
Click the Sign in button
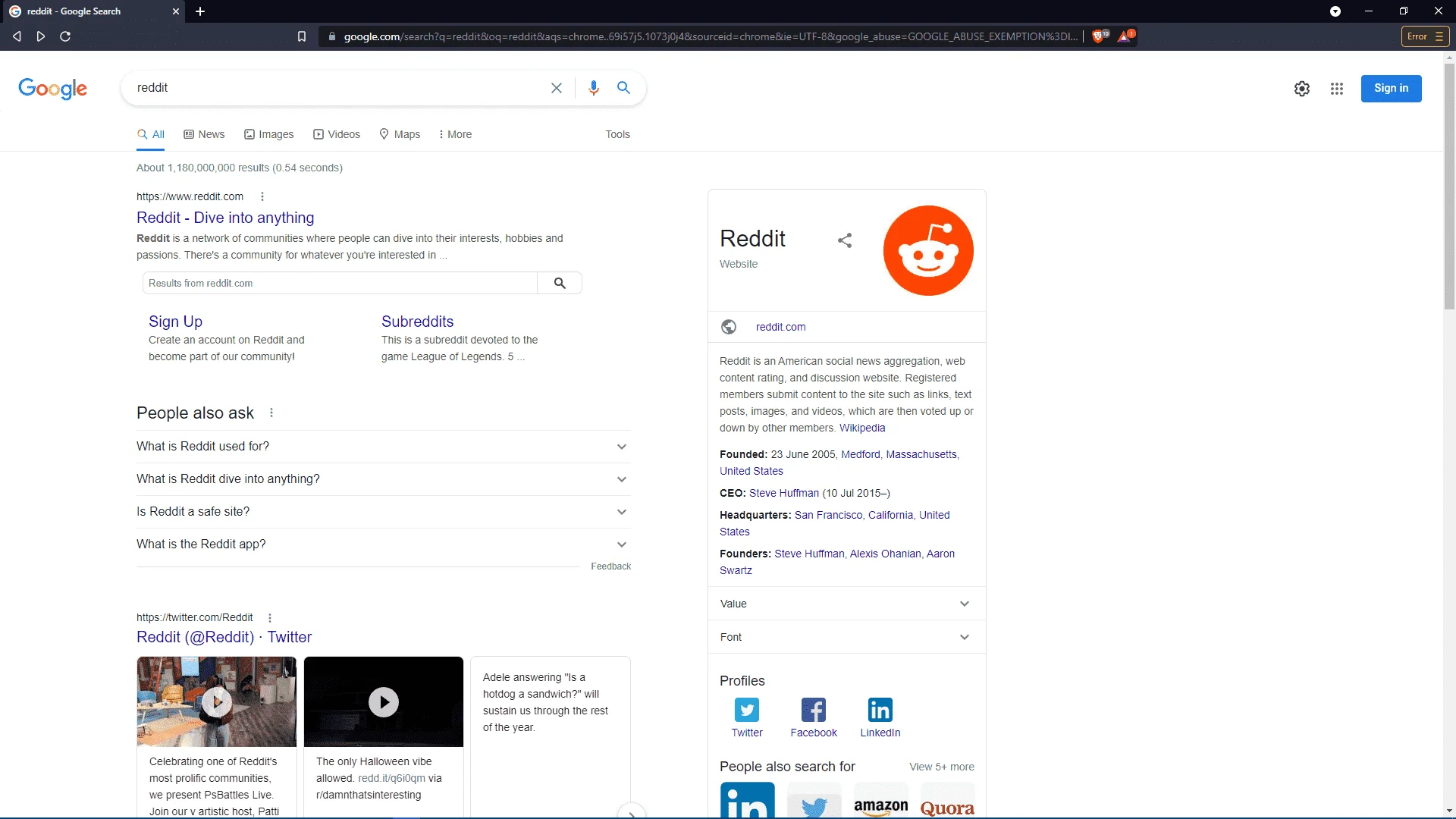[1391, 89]
